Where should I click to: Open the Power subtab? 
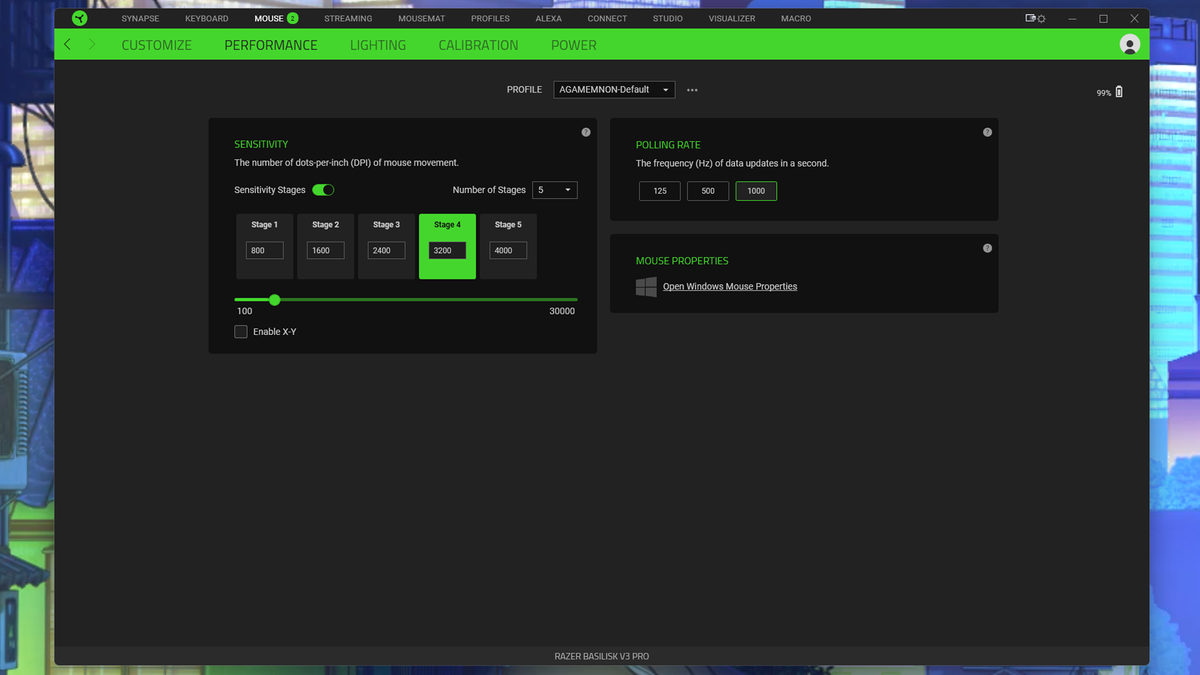(573, 45)
